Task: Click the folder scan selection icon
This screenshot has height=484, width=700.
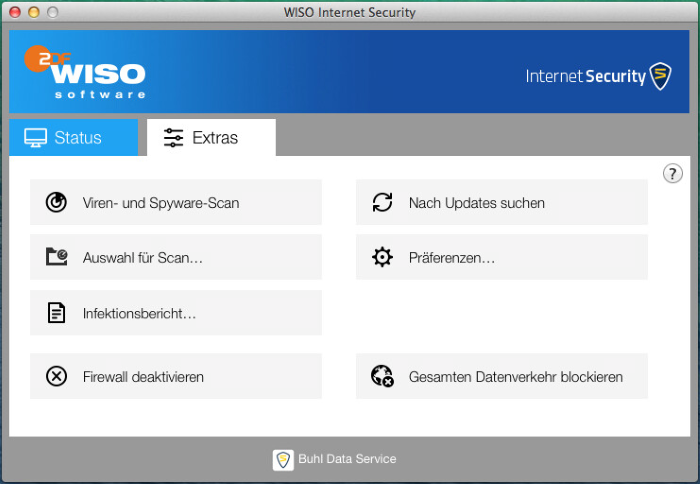Action: (x=57, y=257)
